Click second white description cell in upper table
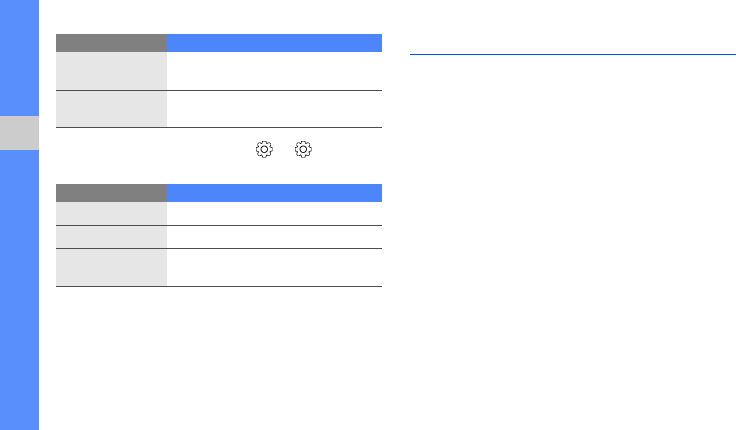736x430 pixels. coord(274,109)
